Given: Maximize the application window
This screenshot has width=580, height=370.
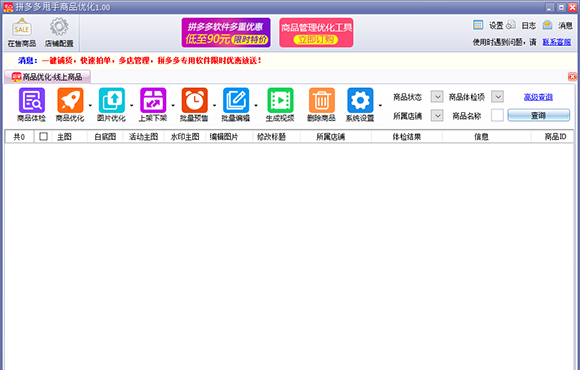Looking at the screenshot, I should click(561, 7).
